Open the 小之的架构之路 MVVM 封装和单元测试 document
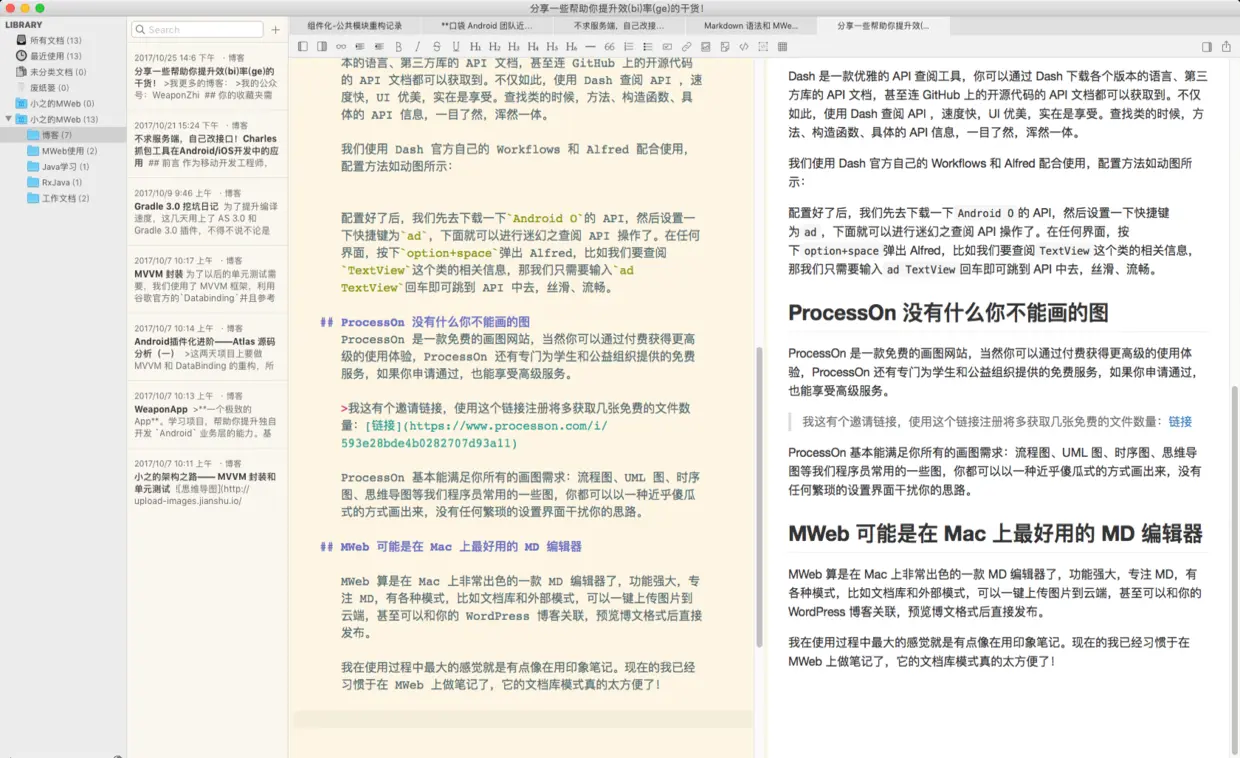The image size is (1240, 758). coord(207,483)
